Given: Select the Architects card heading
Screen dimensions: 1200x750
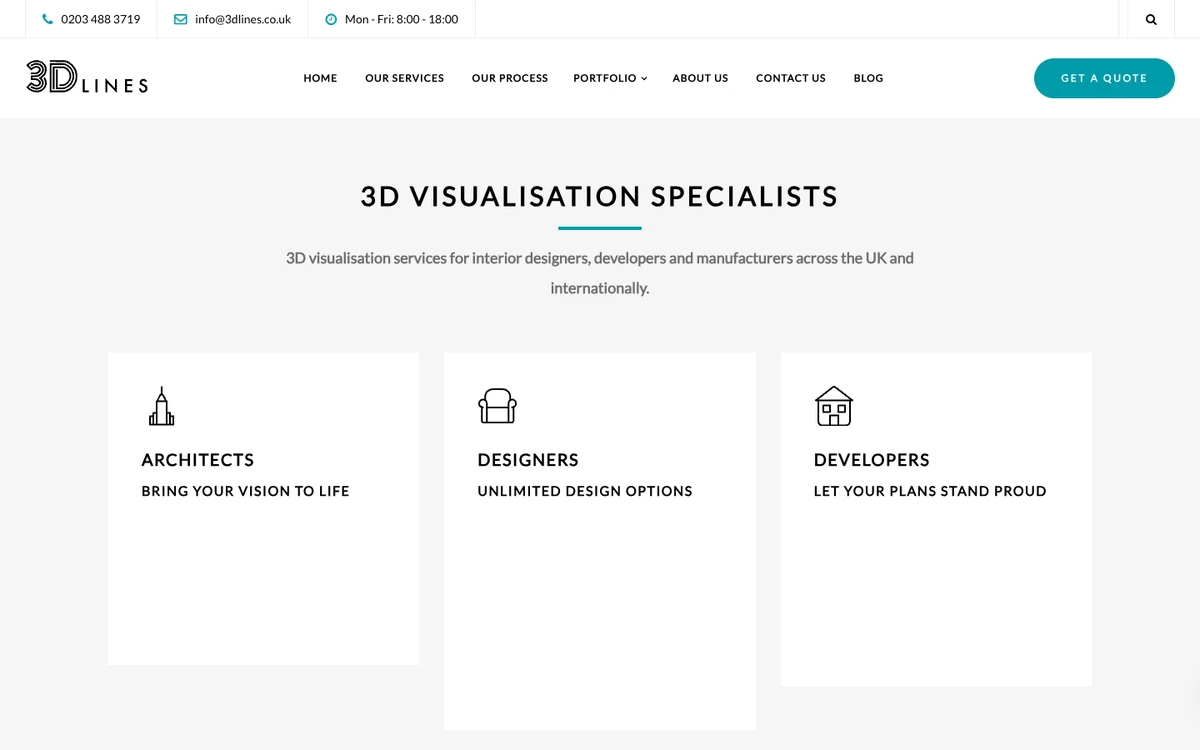Looking at the screenshot, I should click(x=198, y=460).
